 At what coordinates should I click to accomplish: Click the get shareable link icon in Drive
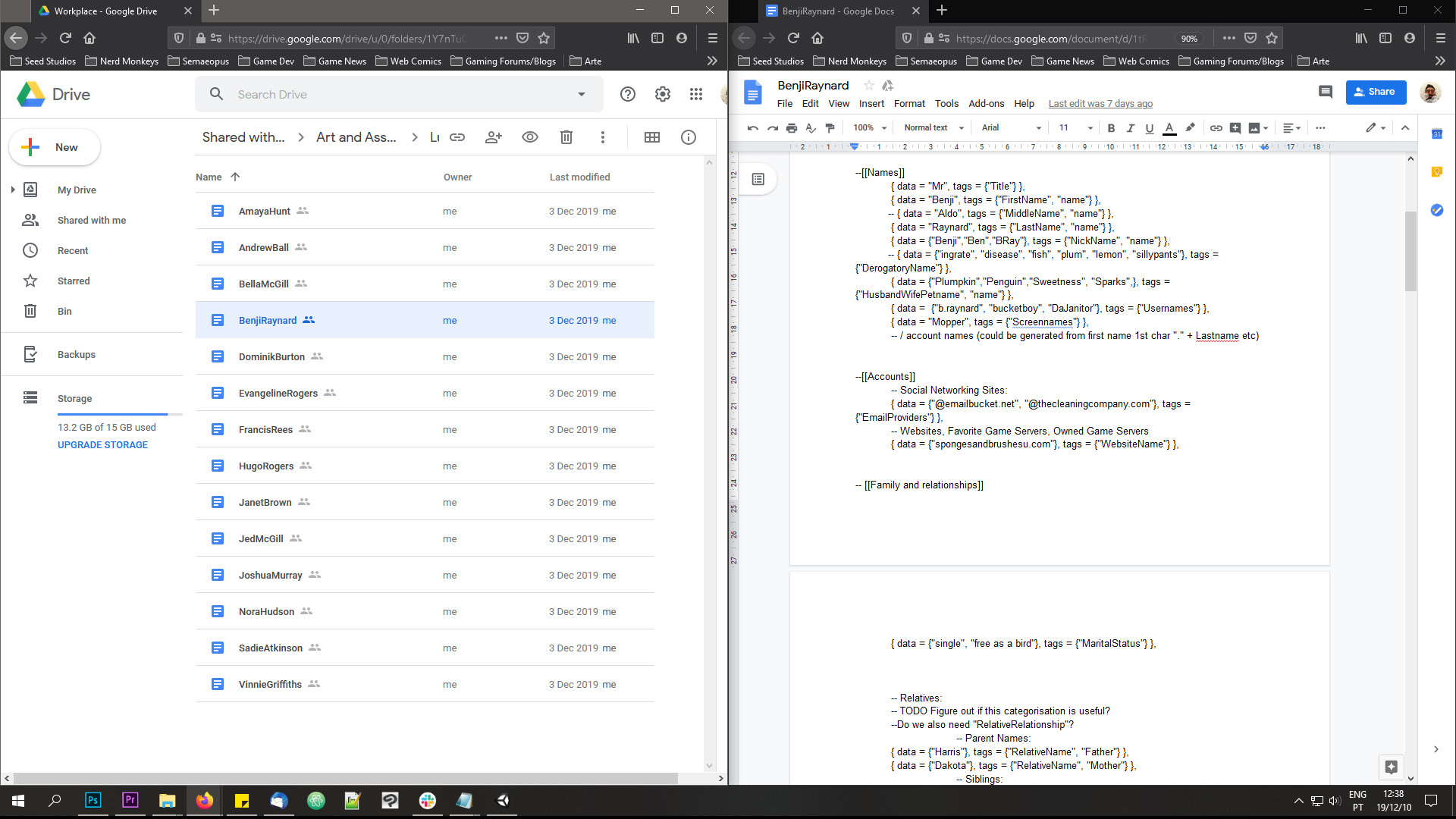[x=457, y=137]
